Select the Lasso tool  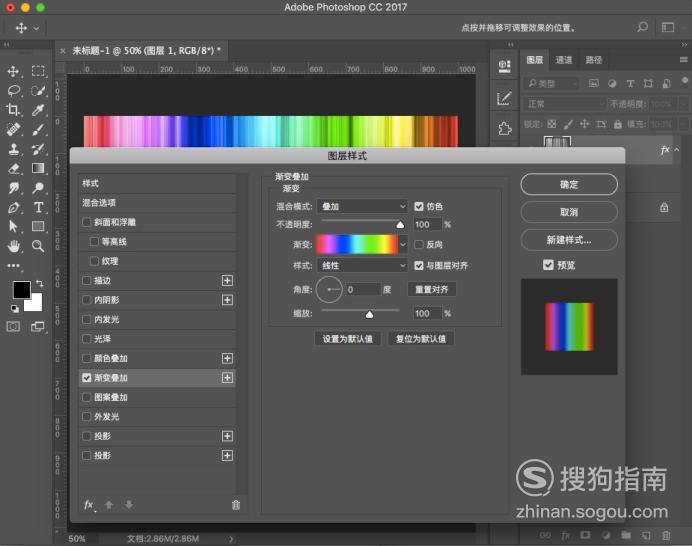click(x=13, y=90)
